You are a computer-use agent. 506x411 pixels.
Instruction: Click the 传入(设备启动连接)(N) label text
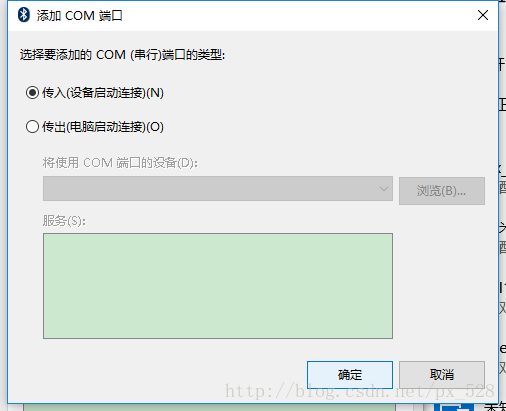tap(103, 93)
